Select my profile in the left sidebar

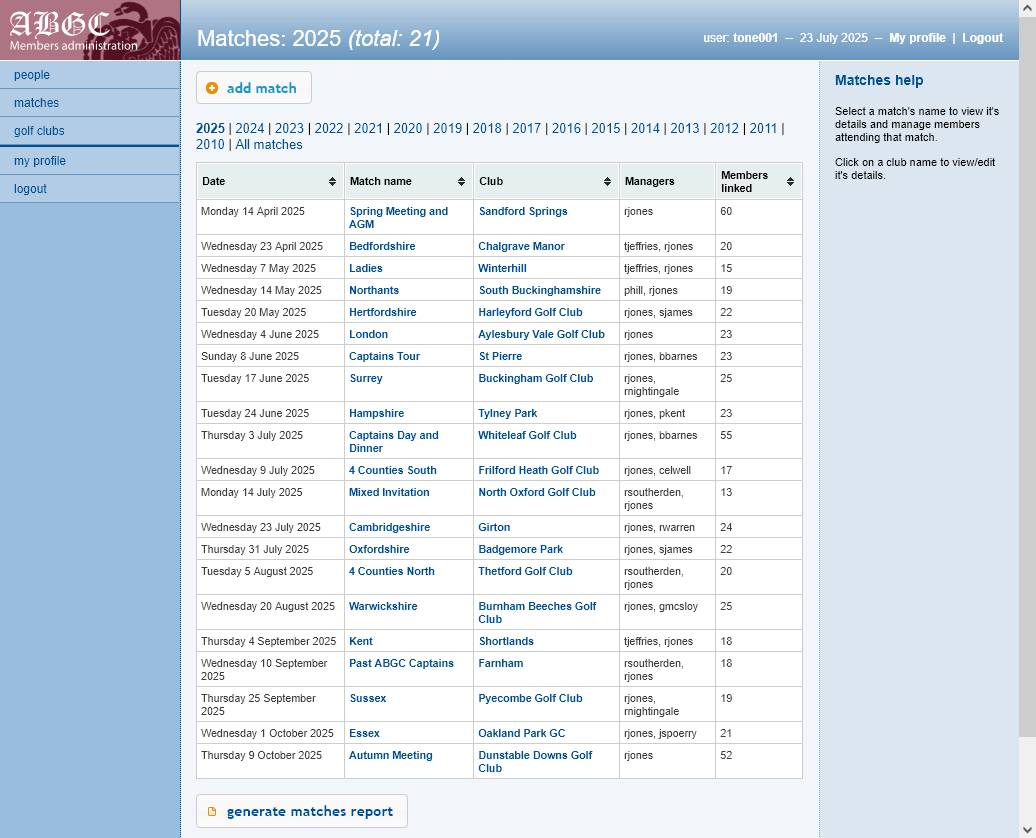click(x=38, y=160)
